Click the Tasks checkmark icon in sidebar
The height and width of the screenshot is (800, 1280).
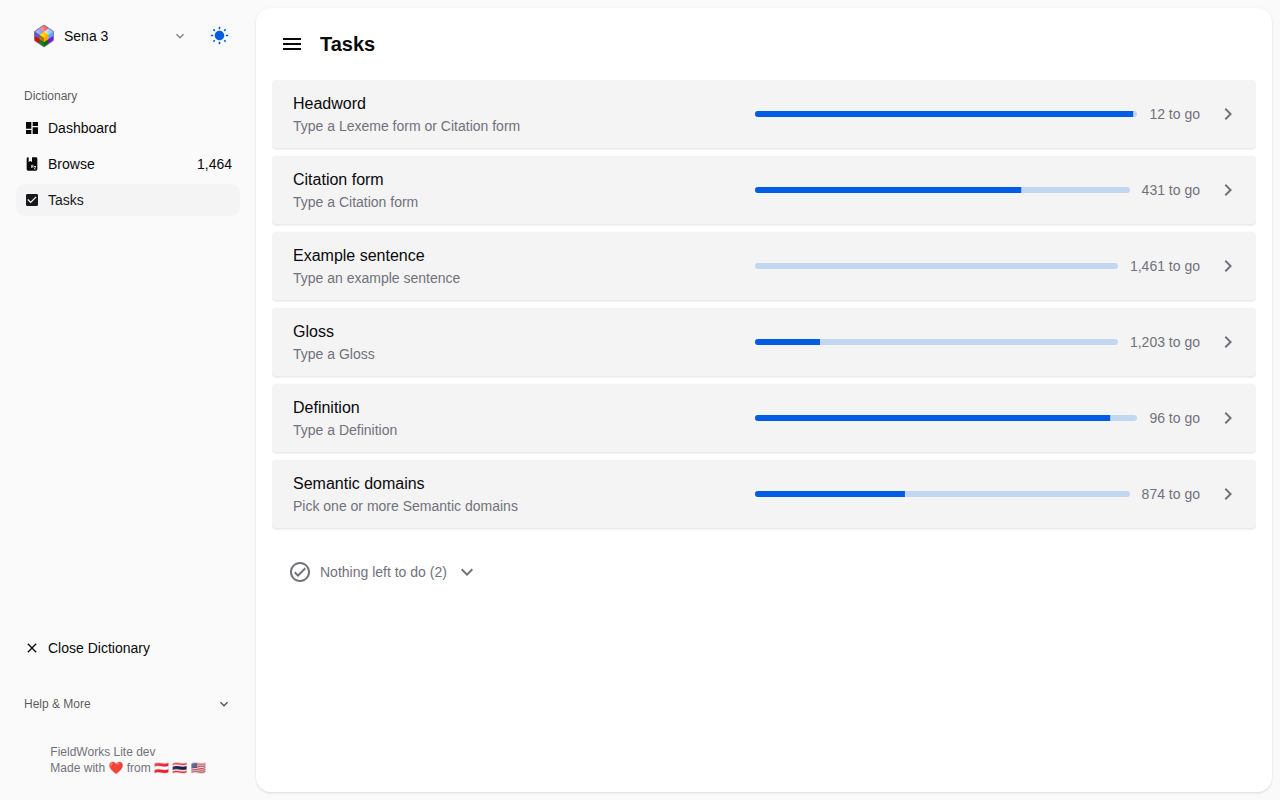tap(32, 200)
